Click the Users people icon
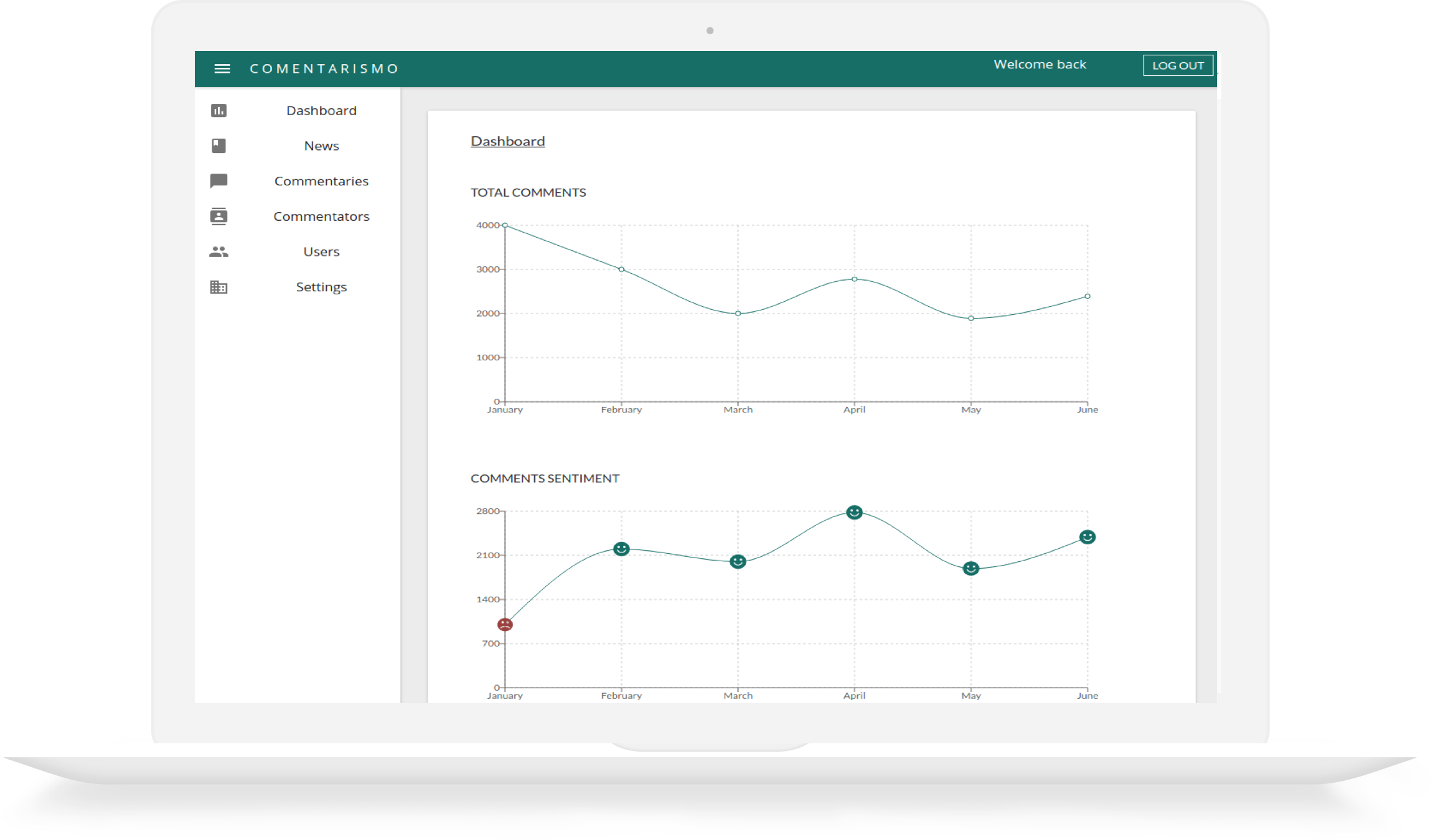Image resolution: width=1433 pixels, height=840 pixels. pos(218,251)
